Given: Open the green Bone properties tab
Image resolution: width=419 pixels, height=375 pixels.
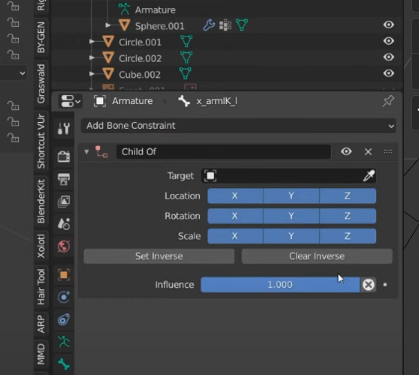Looking at the screenshot, I should click(63, 364).
